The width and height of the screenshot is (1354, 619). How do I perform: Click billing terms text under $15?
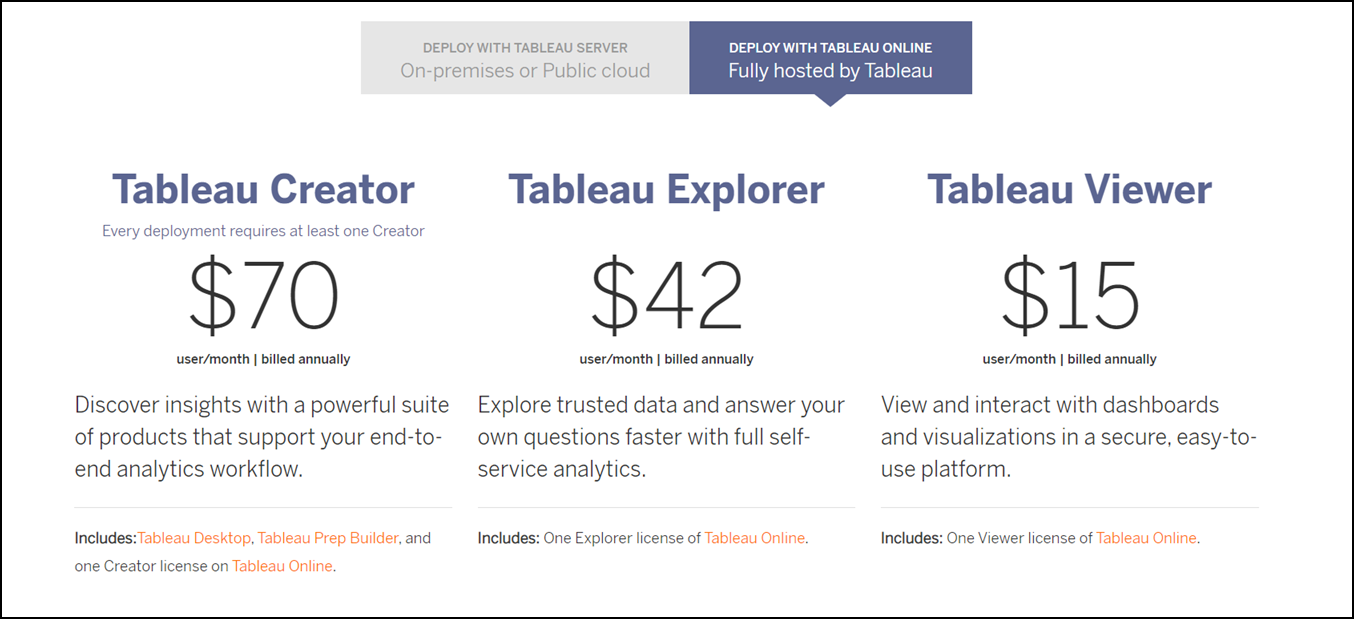[1069, 359]
